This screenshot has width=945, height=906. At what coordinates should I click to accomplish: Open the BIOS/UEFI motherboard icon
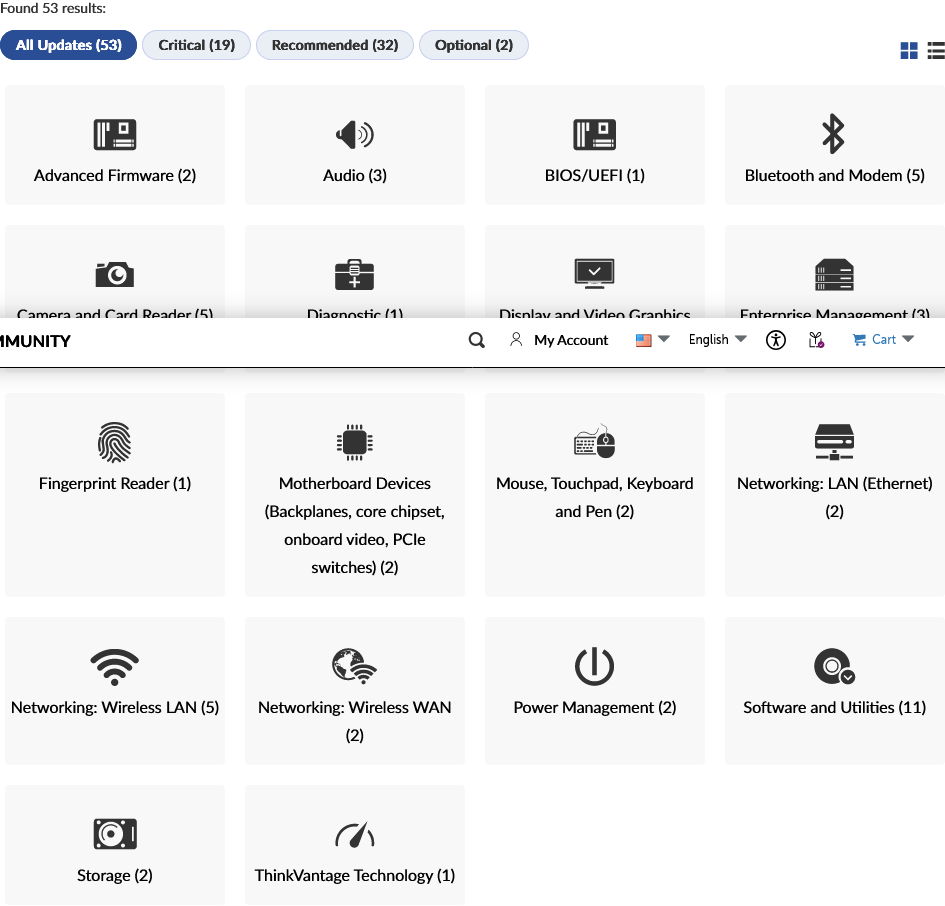tap(594, 134)
